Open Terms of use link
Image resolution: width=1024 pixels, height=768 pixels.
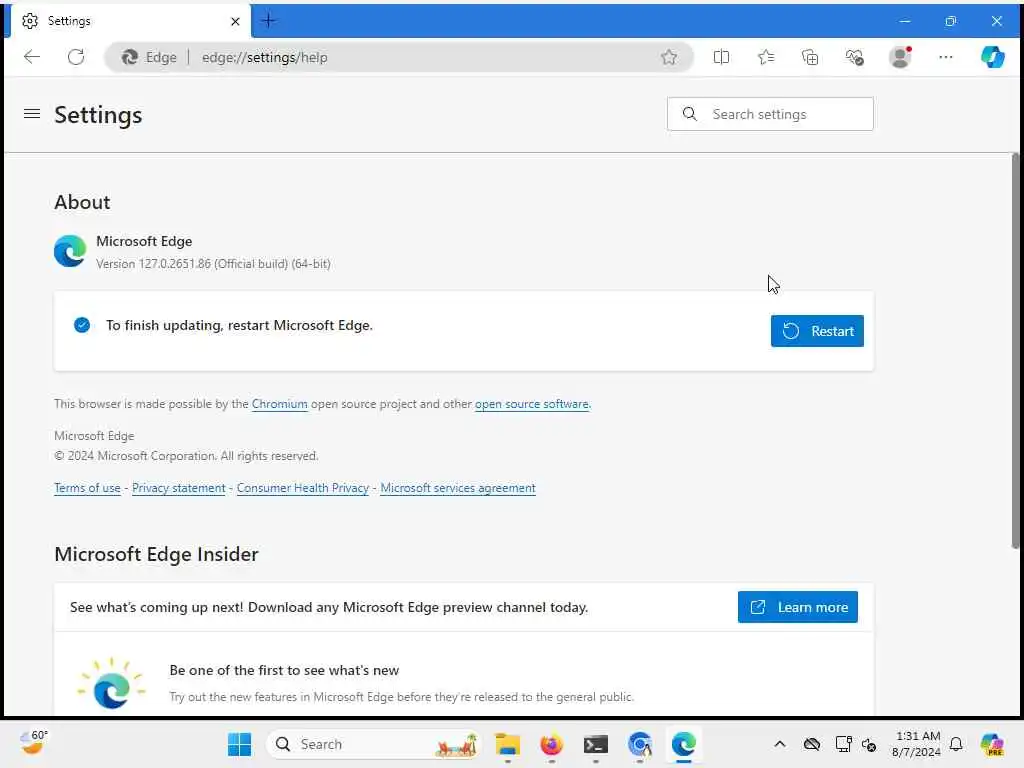tap(88, 488)
